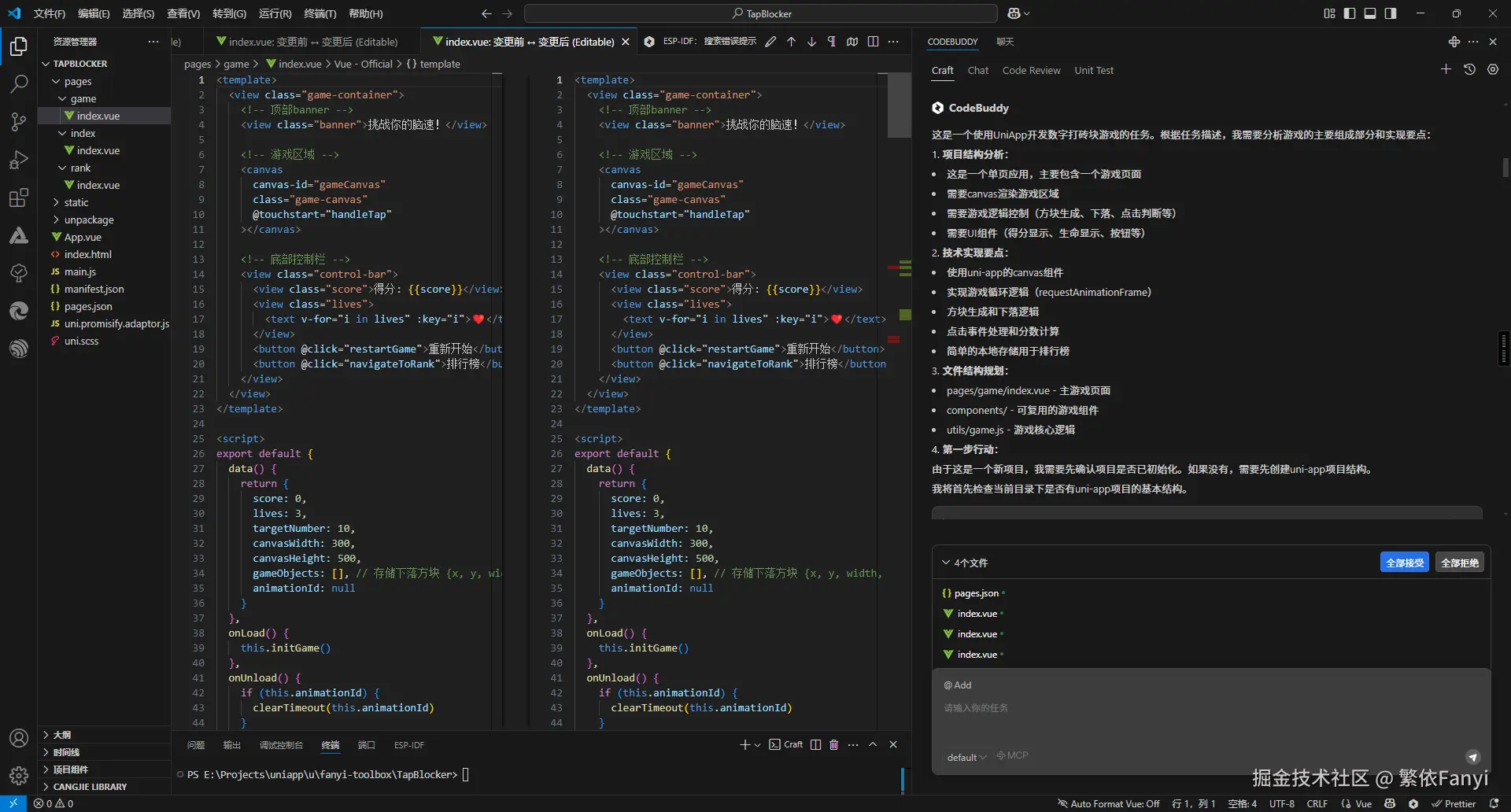Switch to the Code Review tab
This screenshot has width=1511, height=812.
point(1031,70)
